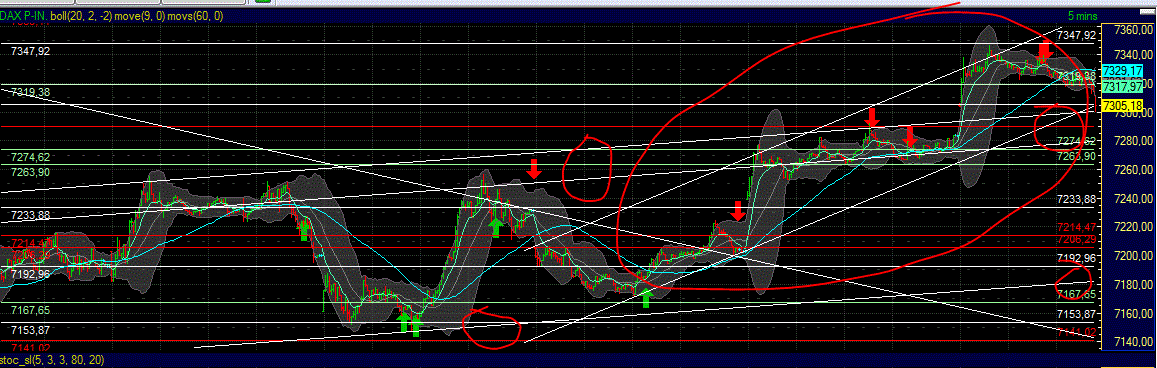1157x368 pixels.
Task: Click the left-side 7167,65 level label
Action: [x=30, y=310]
